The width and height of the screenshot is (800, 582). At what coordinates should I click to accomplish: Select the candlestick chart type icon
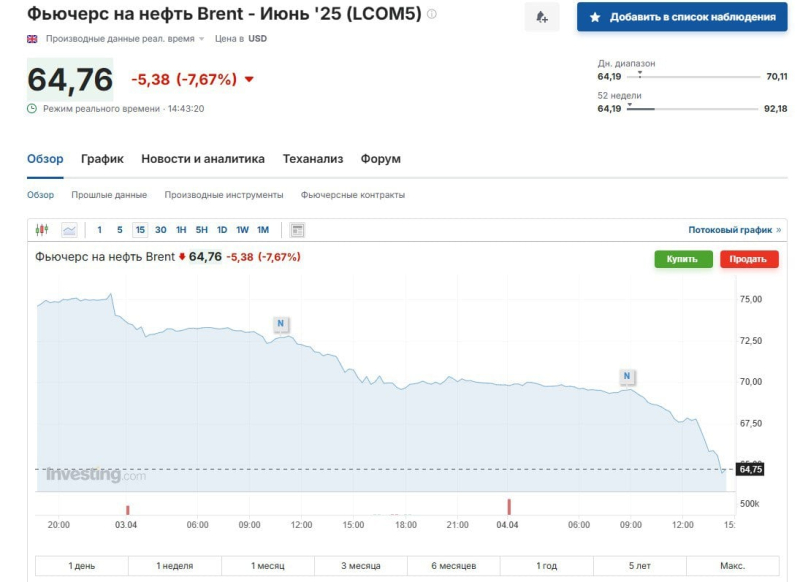click(42, 230)
